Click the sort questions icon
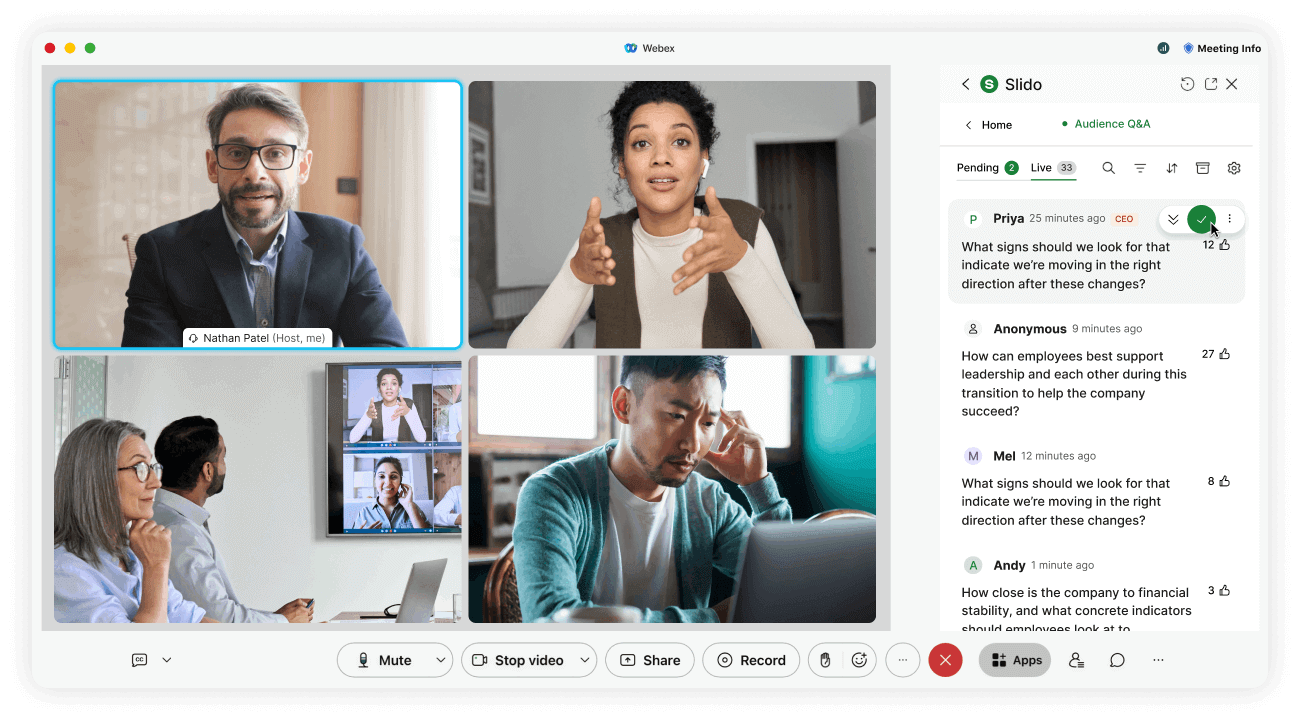 pos(1171,168)
